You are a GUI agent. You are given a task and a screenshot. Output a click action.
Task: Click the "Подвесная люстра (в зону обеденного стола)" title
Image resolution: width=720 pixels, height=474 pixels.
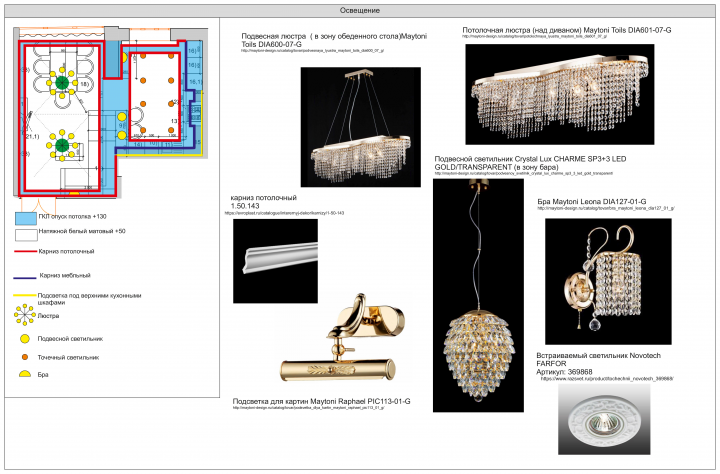tap(334, 40)
